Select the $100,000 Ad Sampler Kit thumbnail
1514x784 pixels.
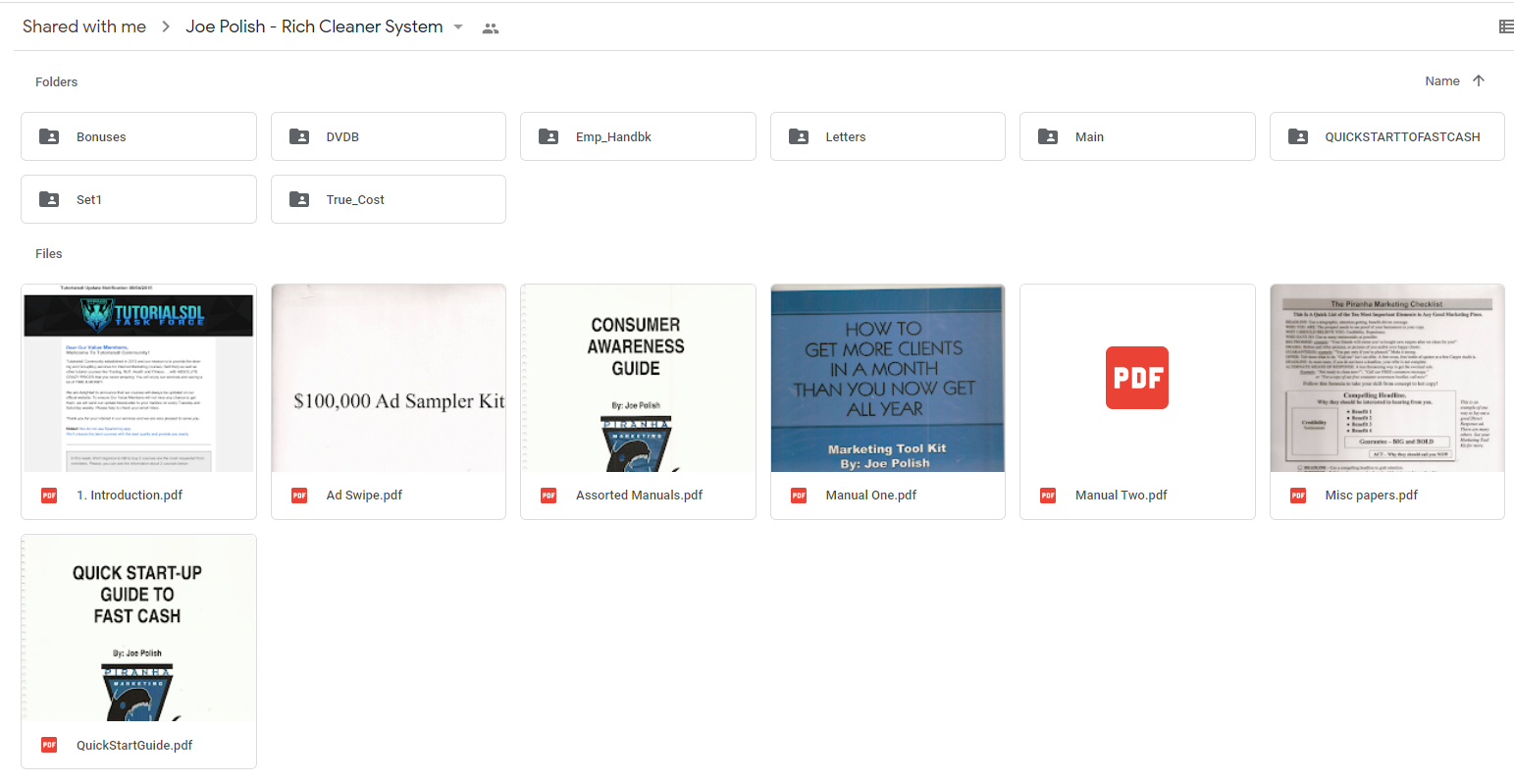pos(389,378)
